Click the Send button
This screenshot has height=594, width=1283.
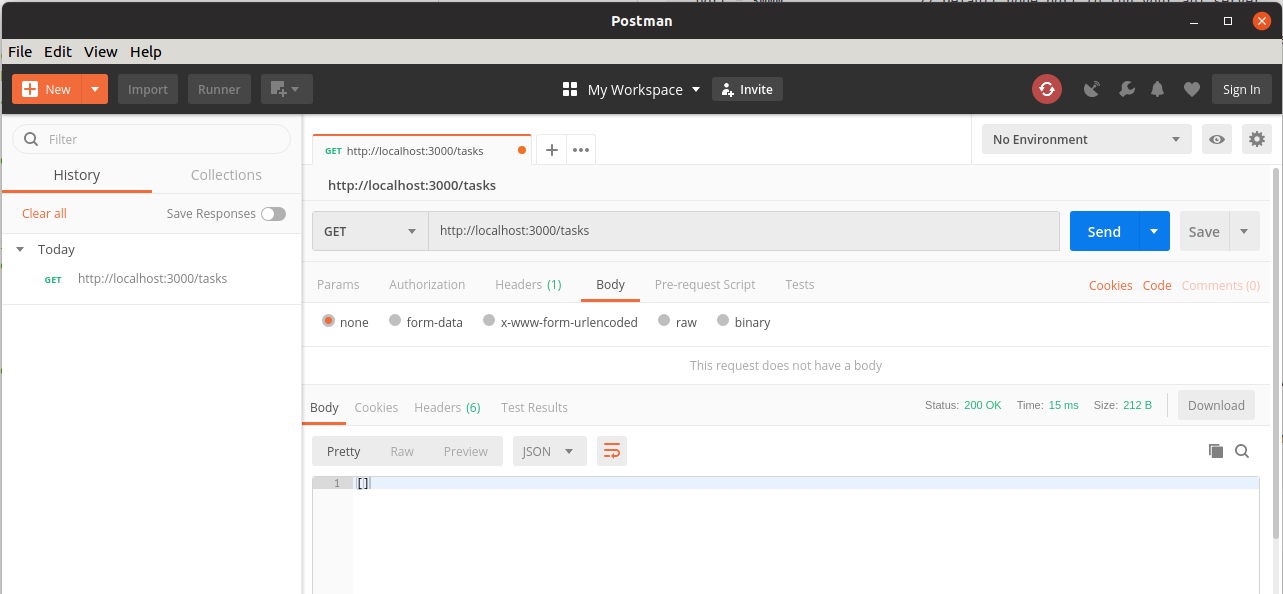1104,231
